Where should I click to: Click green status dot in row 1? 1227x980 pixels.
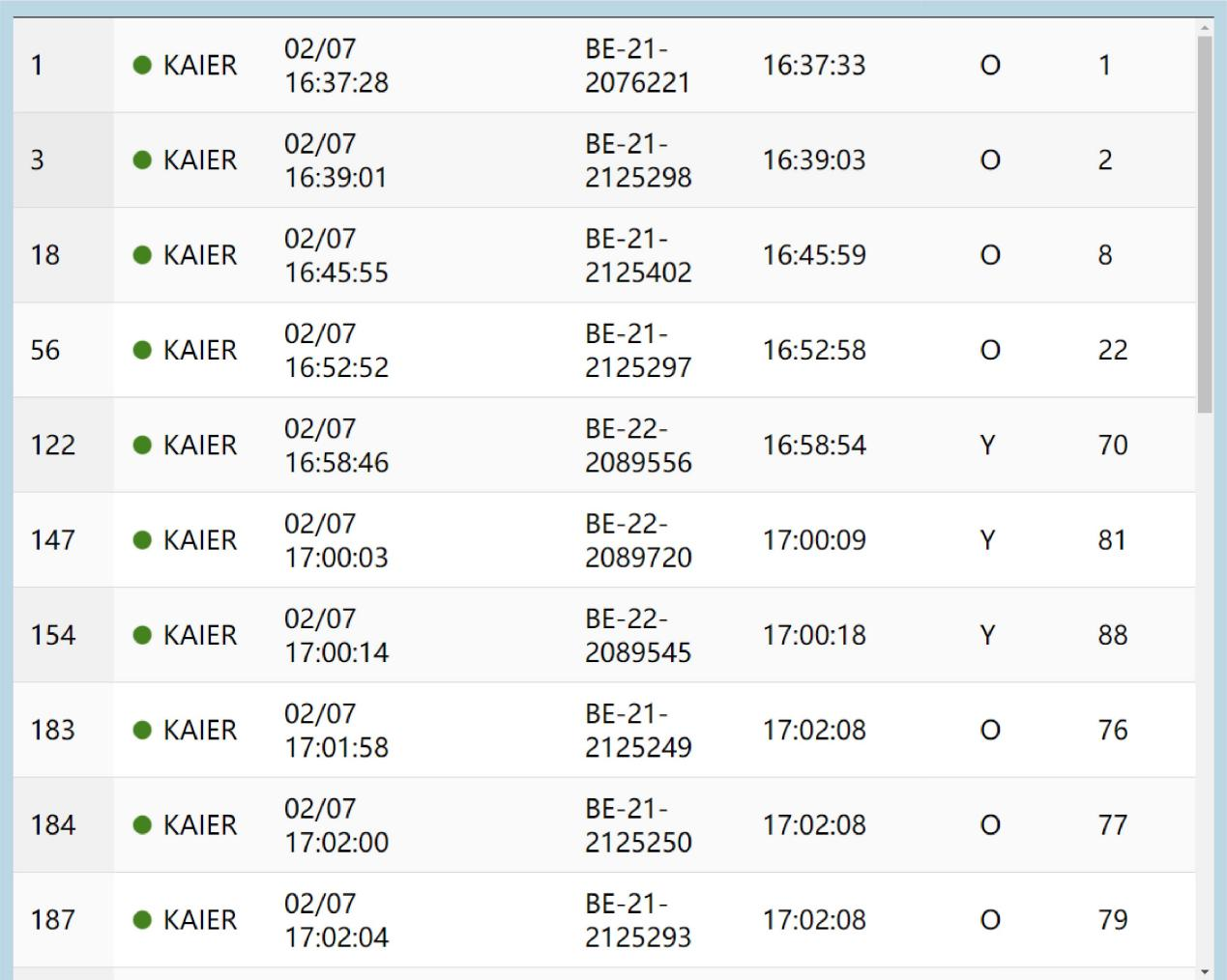coord(142,66)
